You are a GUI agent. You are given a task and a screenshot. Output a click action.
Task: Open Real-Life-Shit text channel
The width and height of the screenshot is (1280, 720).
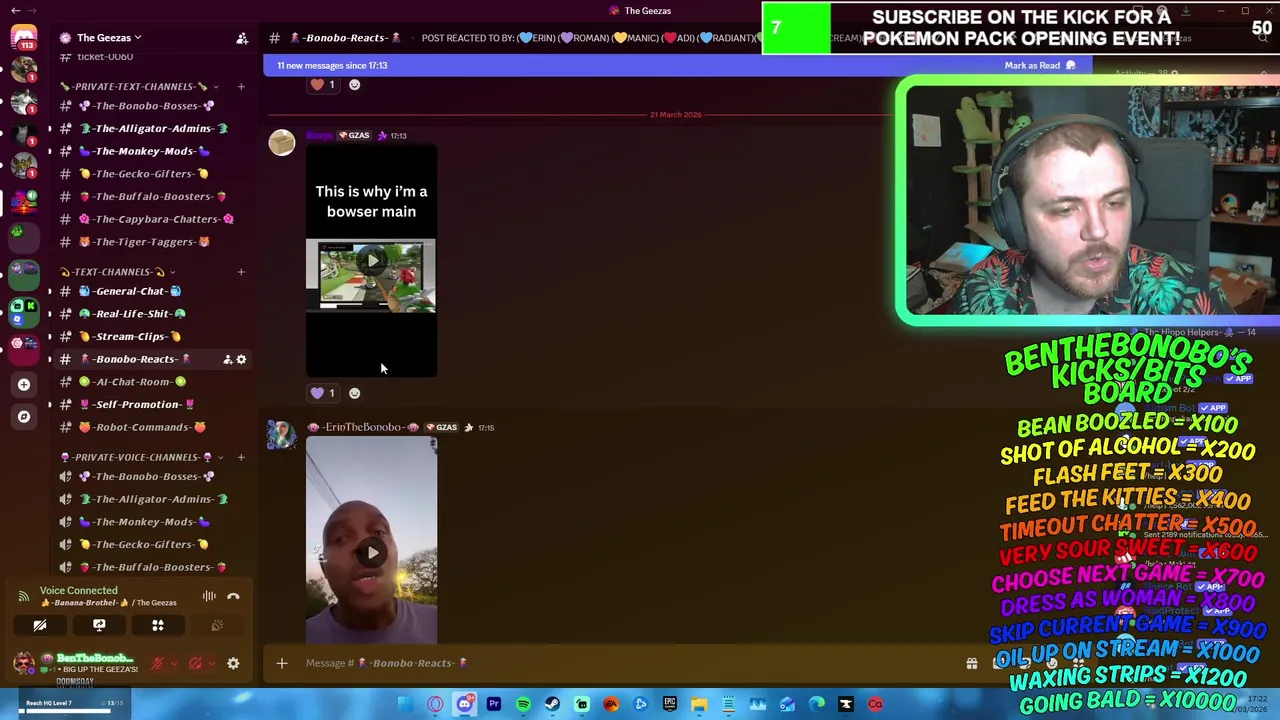tap(134, 314)
